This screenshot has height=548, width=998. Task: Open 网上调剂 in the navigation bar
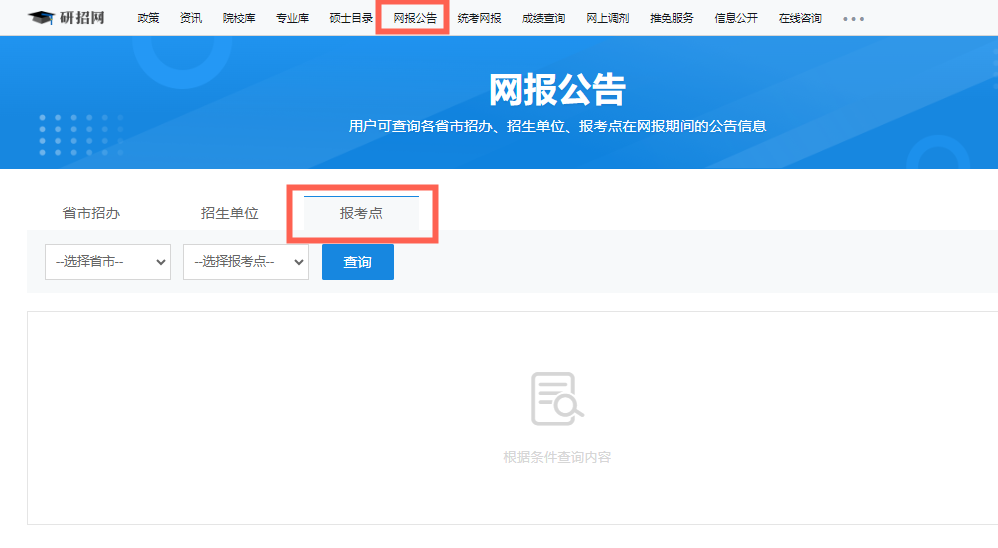point(608,18)
